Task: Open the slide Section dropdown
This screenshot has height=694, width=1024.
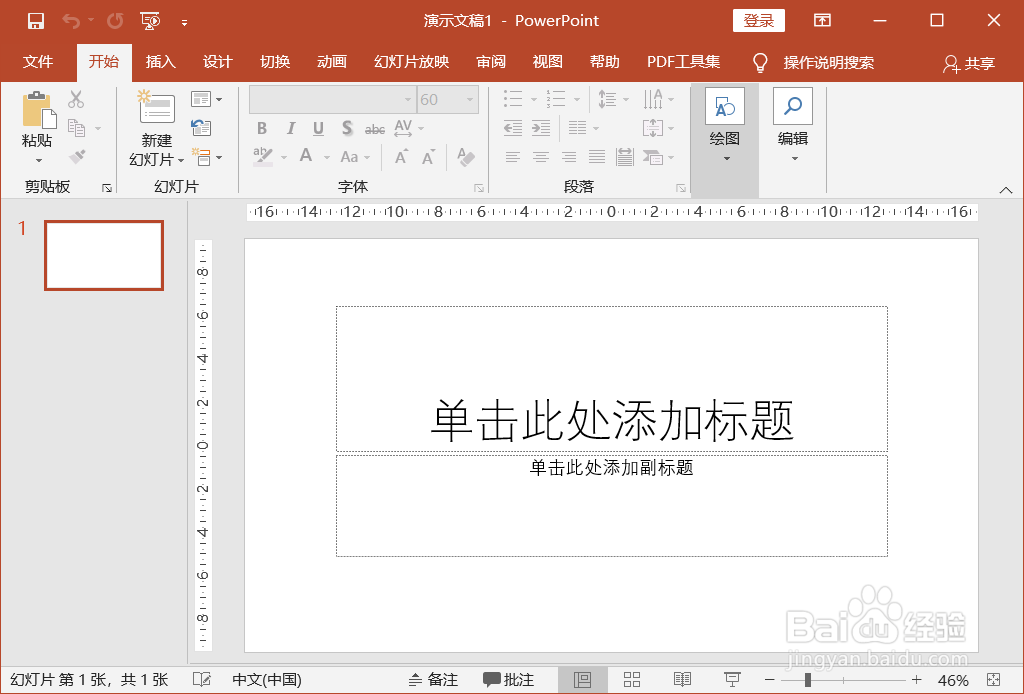Action: click(x=206, y=157)
